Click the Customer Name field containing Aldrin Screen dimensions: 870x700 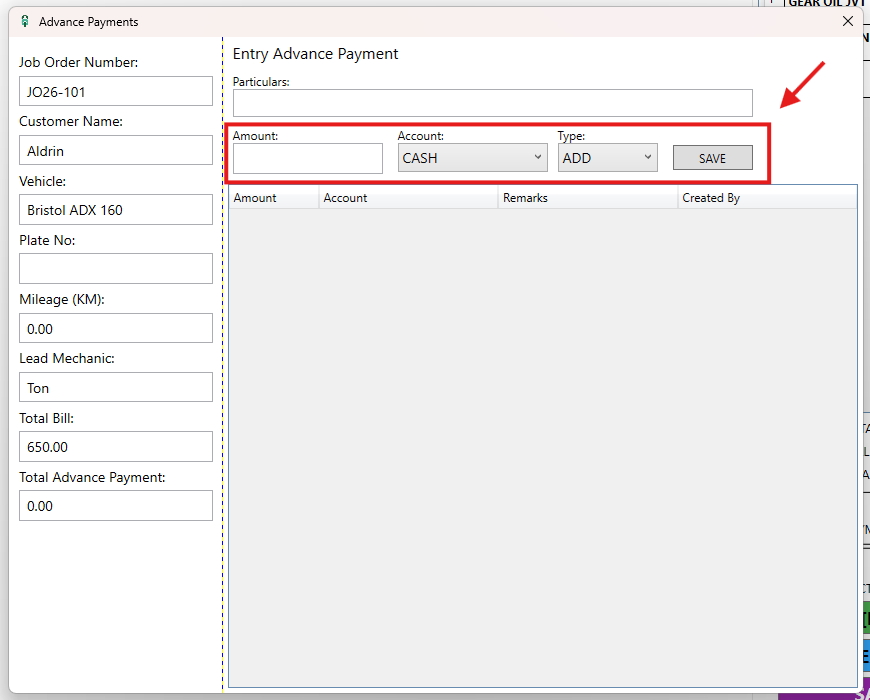(x=116, y=151)
